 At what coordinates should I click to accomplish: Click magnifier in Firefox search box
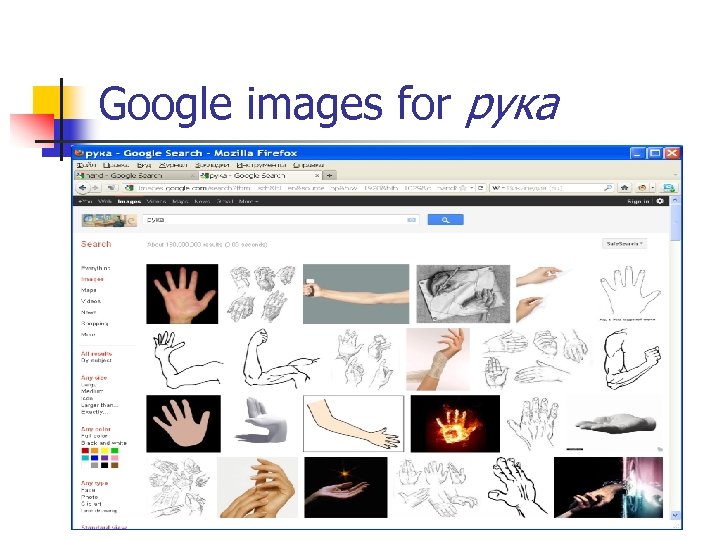pyautogui.click(x=608, y=188)
